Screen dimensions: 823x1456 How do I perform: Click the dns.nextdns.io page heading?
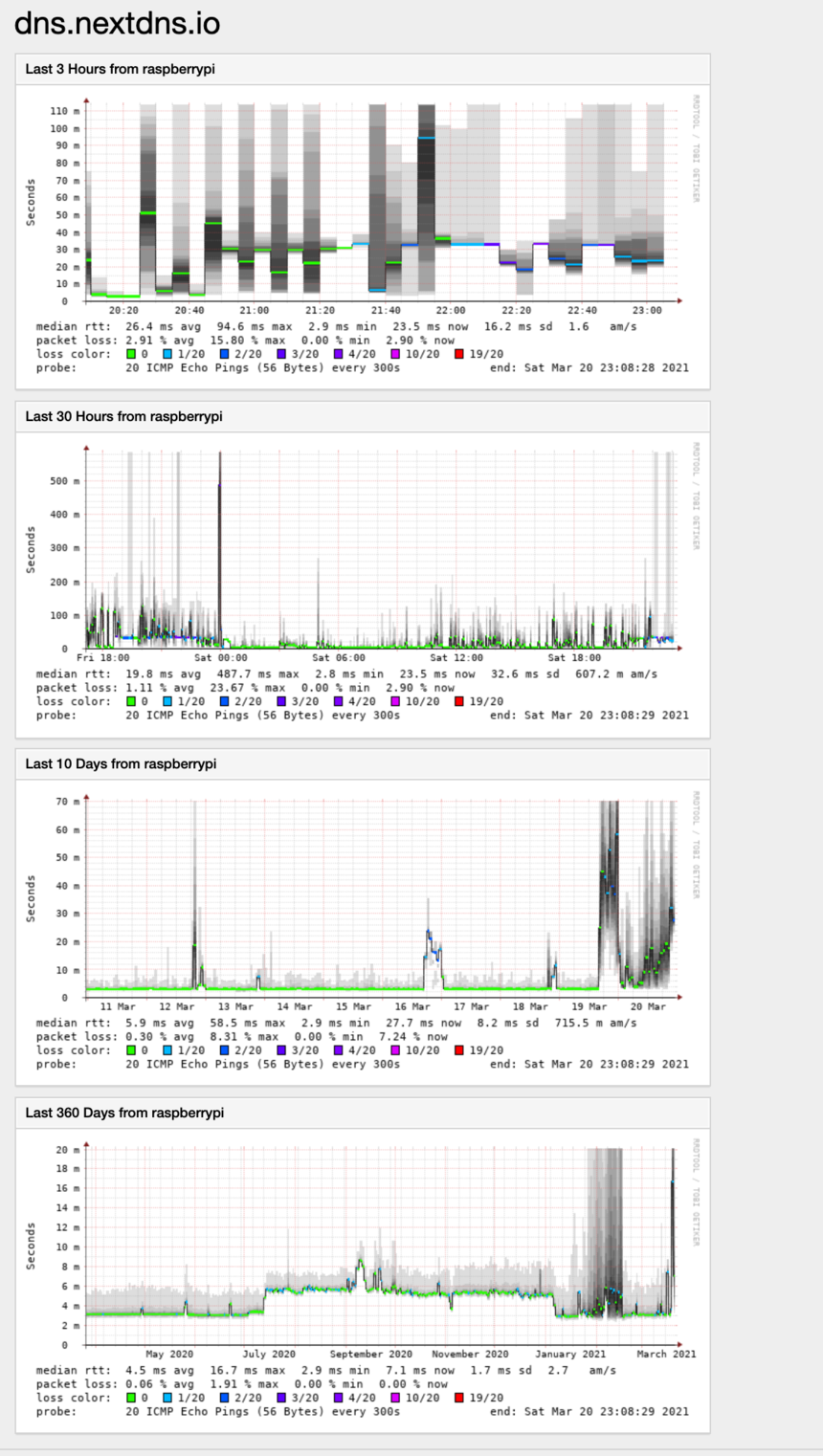click(117, 23)
